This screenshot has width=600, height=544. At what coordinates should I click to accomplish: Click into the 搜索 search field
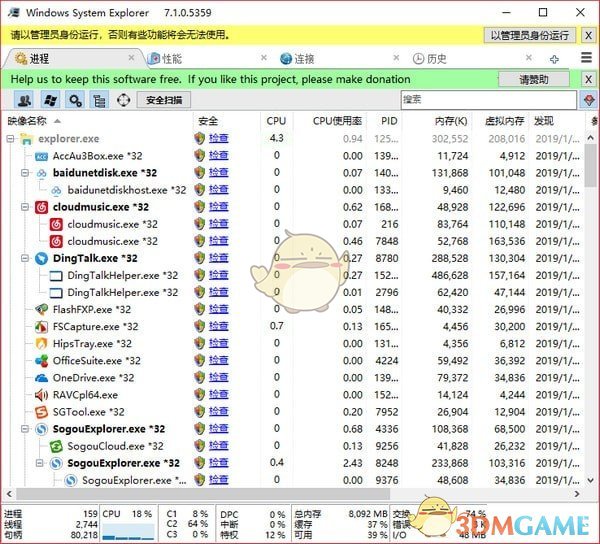[488, 100]
